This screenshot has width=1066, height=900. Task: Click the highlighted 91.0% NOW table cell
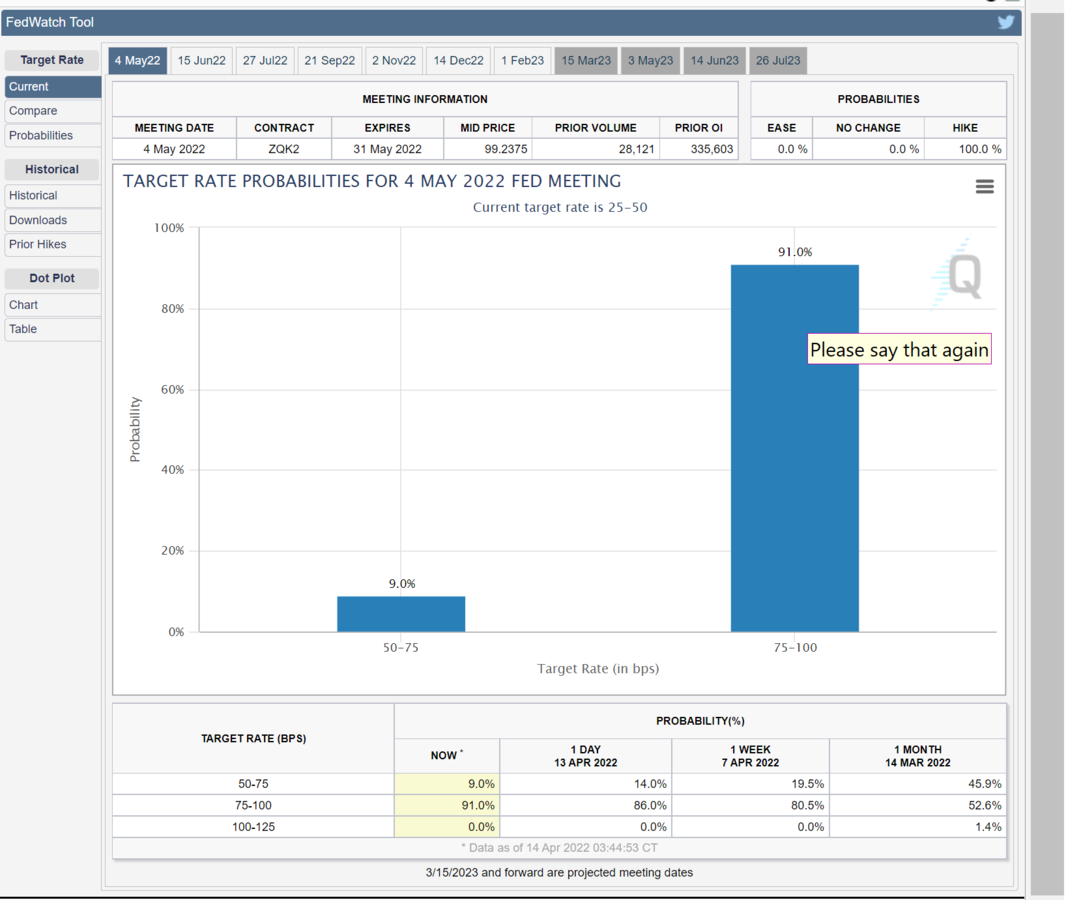click(447, 806)
